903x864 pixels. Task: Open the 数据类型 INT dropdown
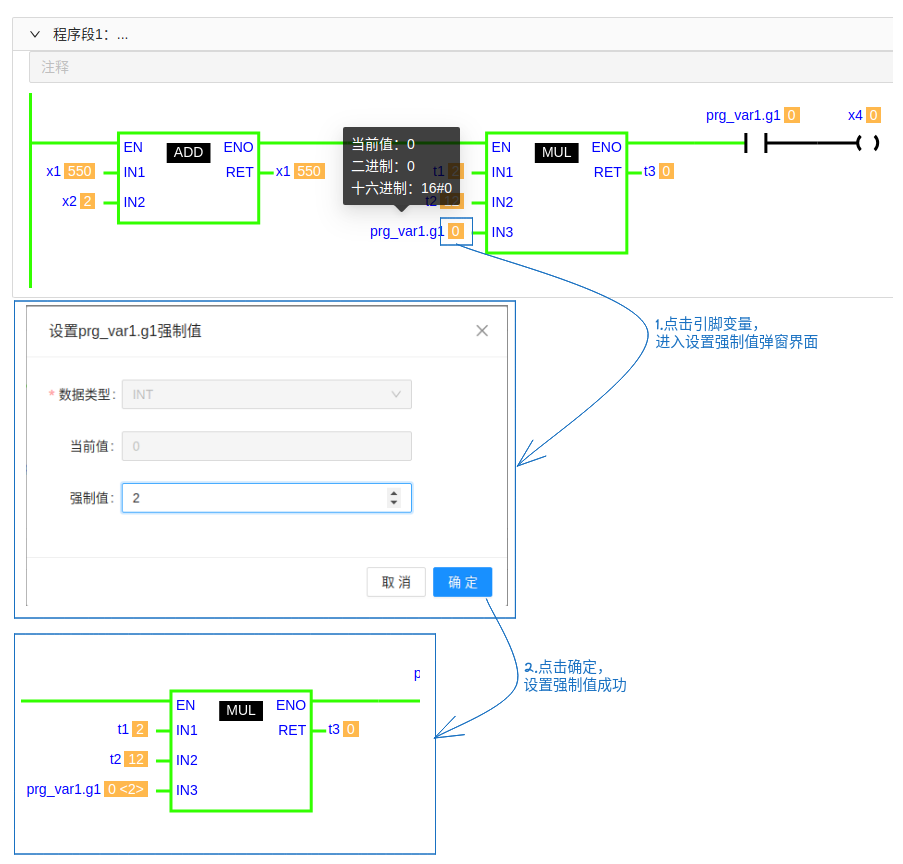coord(267,395)
